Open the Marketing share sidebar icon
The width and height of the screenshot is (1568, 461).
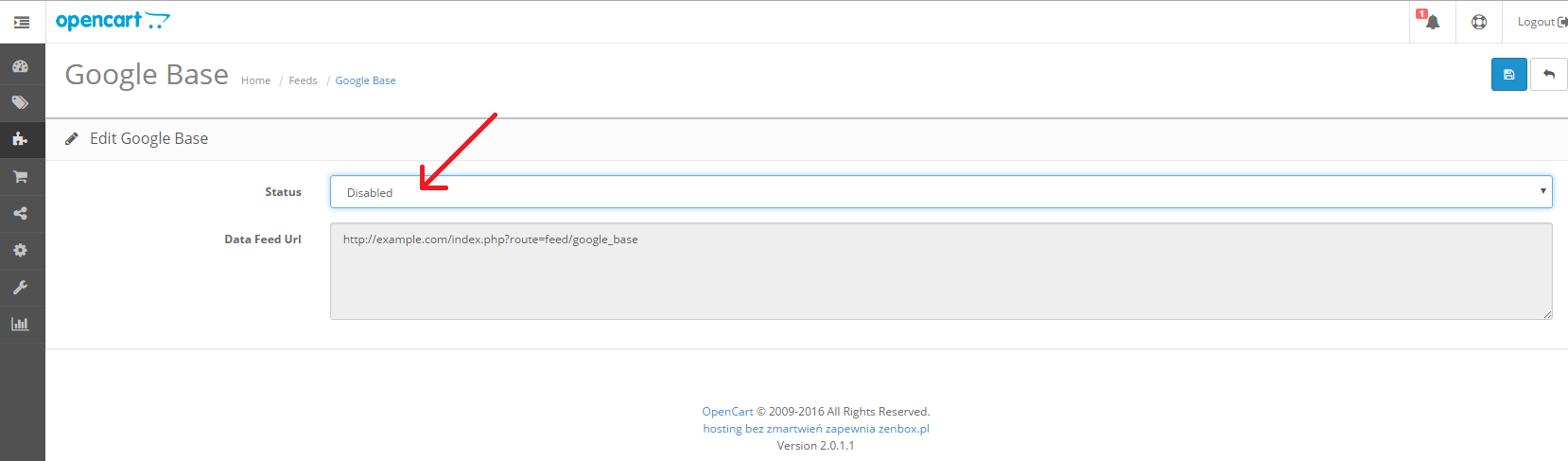click(x=20, y=213)
